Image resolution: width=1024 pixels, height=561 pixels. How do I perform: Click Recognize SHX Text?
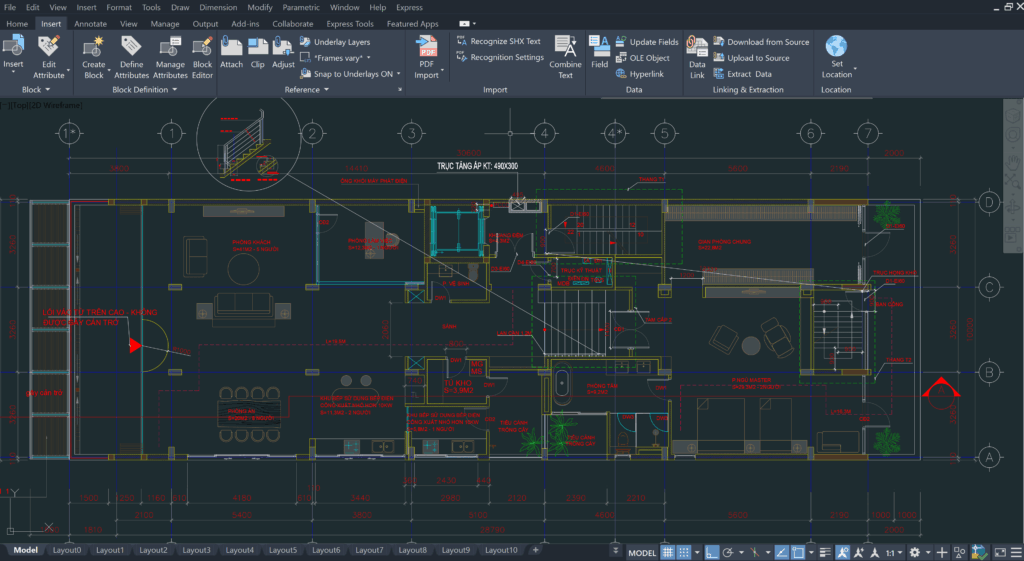(504, 42)
